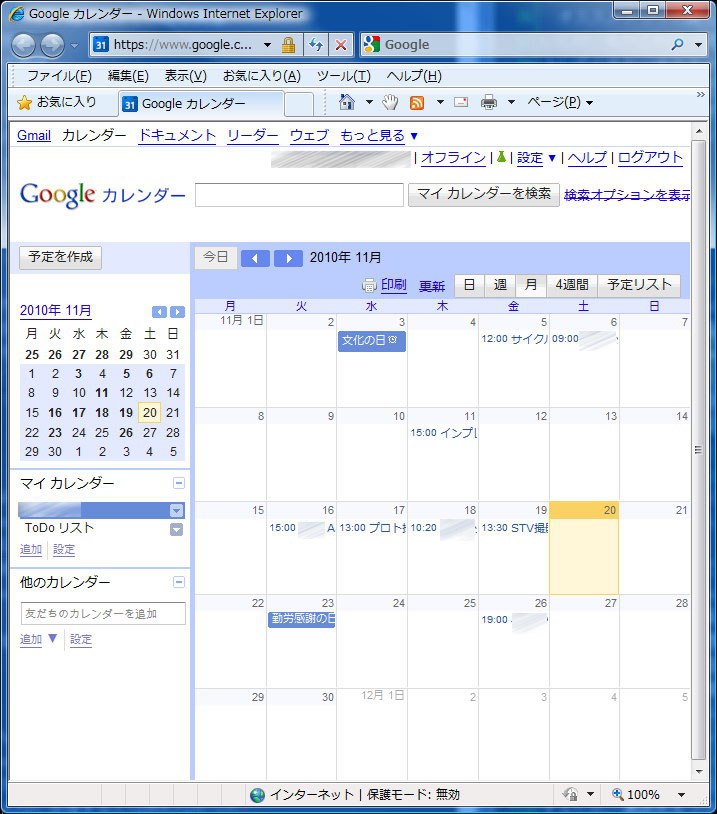
Task: Click the オフライン link
Action: pyautogui.click(x=453, y=157)
